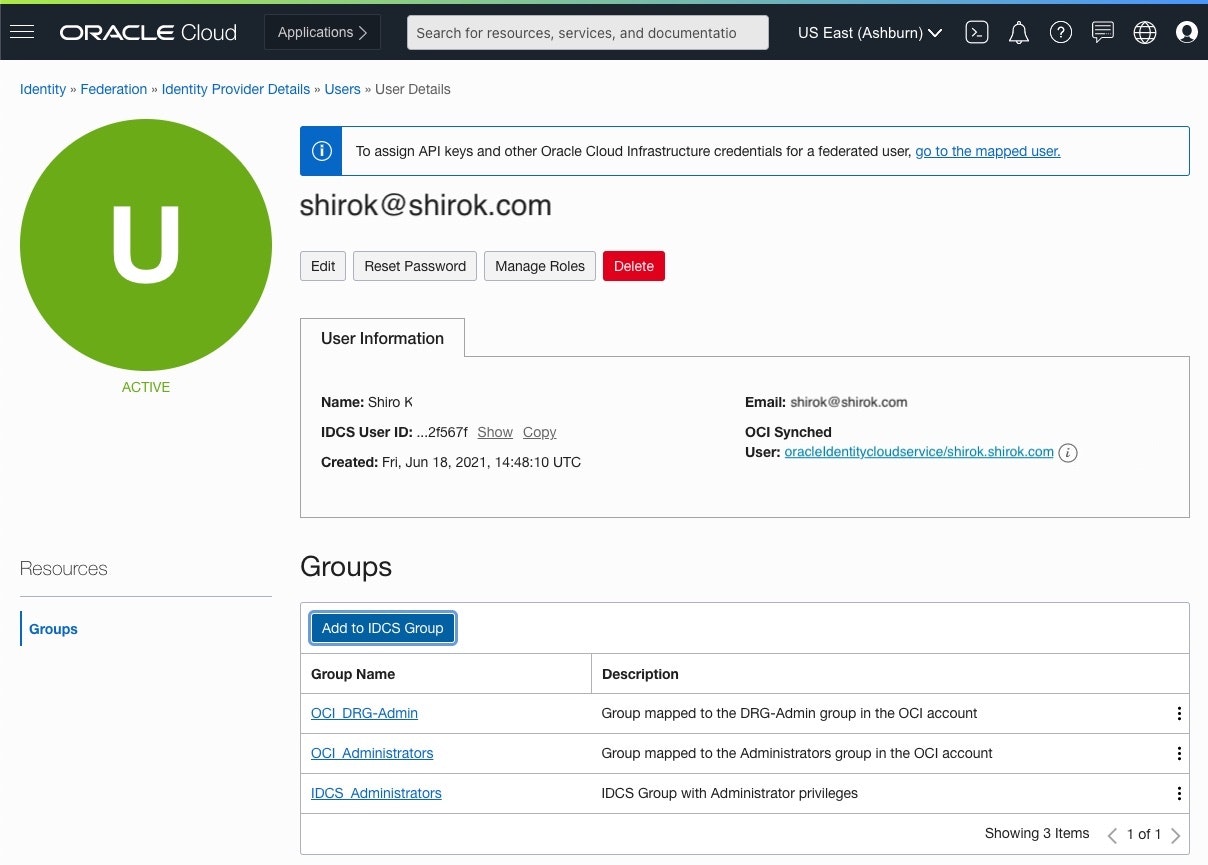The image size is (1208, 865).
Task: Open actions menu for OCI_DRG-Admin row
Action: coord(1179,714)
